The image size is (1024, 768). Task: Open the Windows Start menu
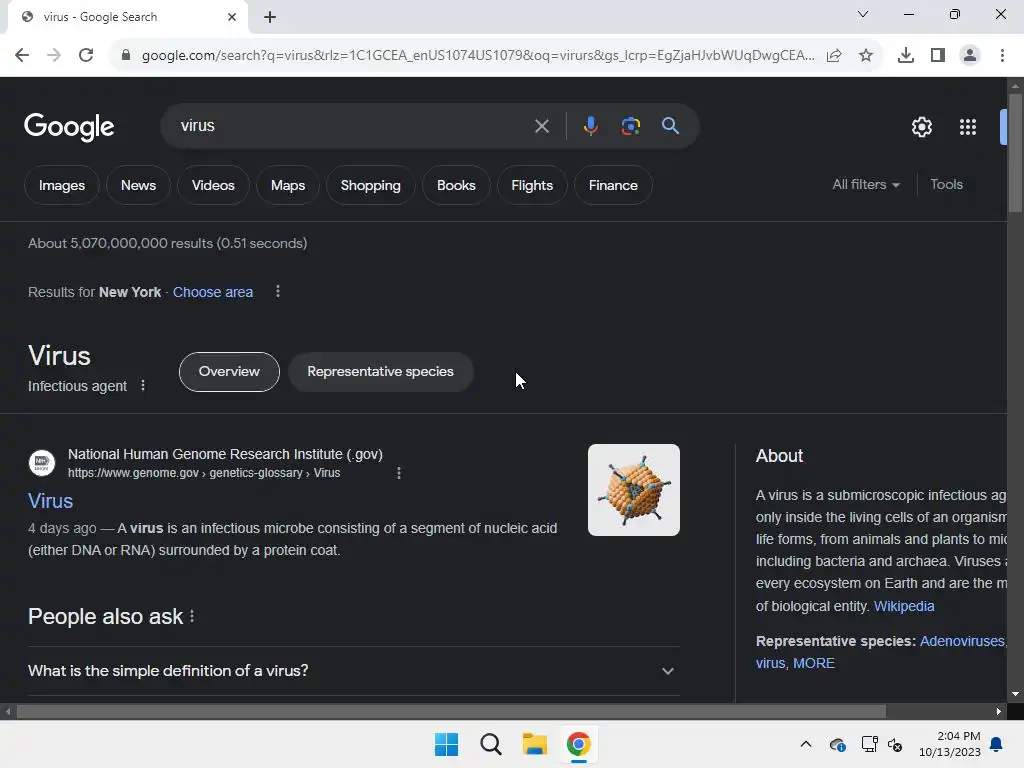tap(447, 744)
